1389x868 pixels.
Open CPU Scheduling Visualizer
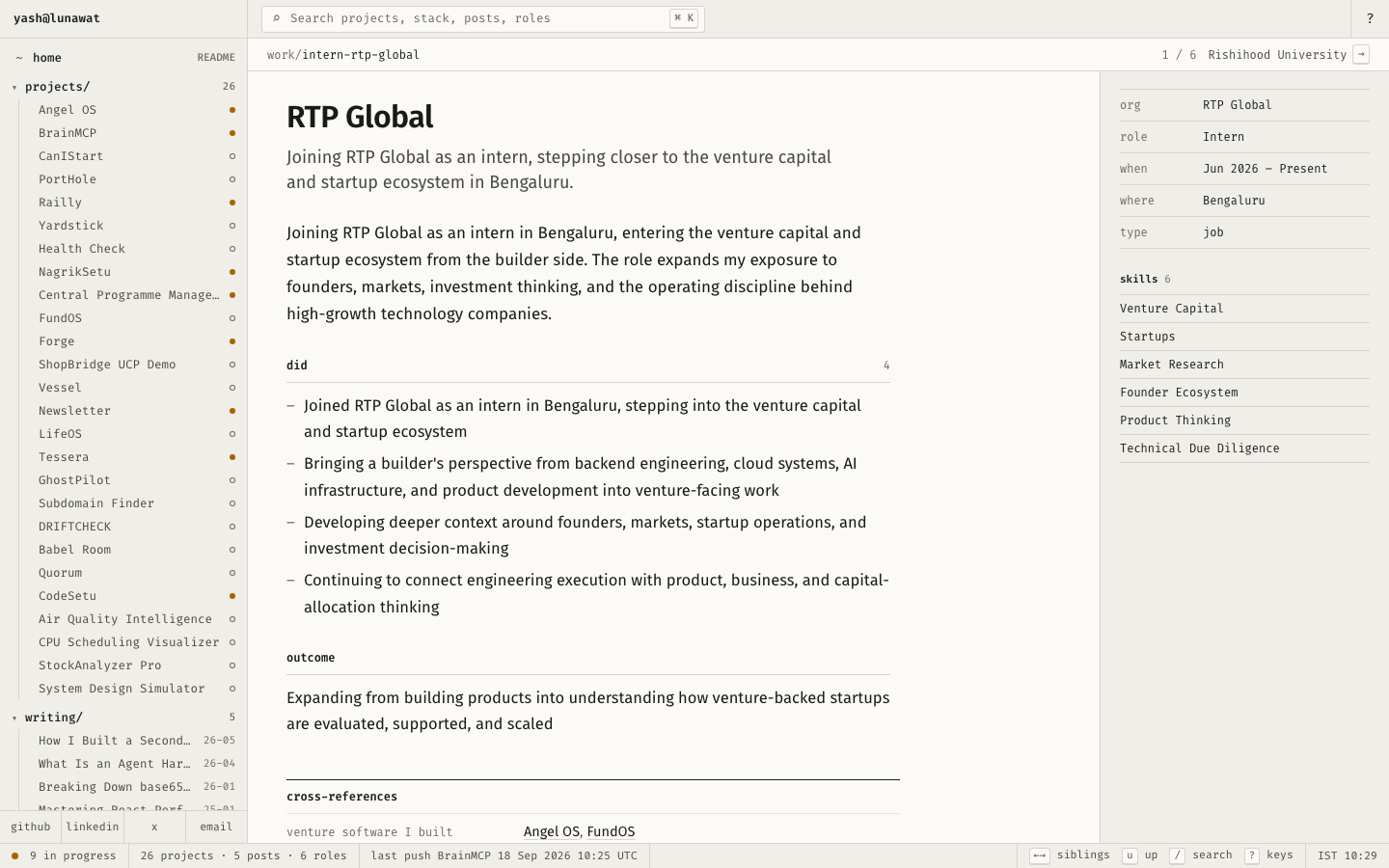(135, 642)
